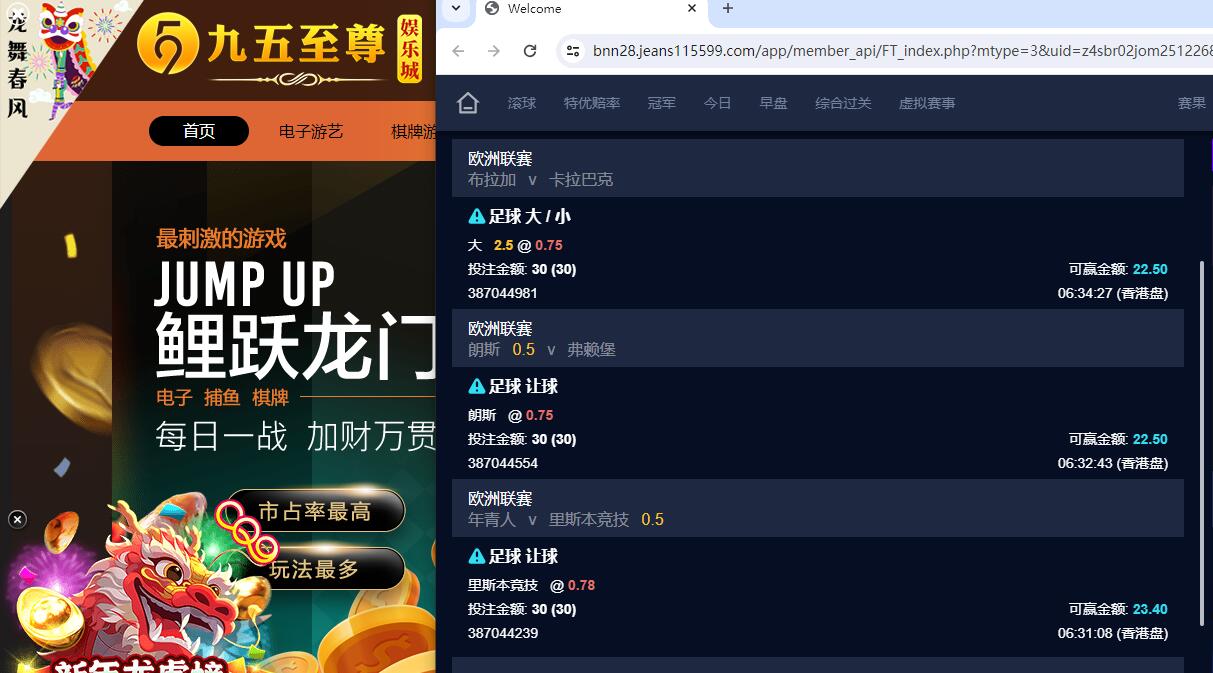Click warning icon for bet 387044239
This screenshot has width=1213, height=673.
tap(477, 556)
